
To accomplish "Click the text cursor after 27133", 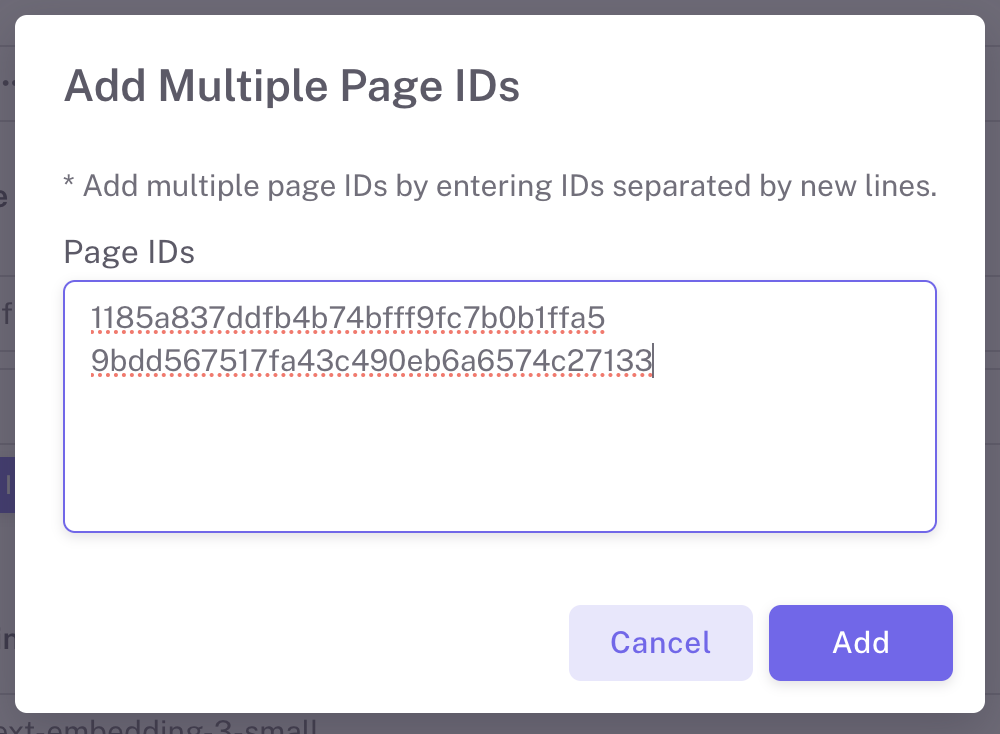I will tap(653, 361).
